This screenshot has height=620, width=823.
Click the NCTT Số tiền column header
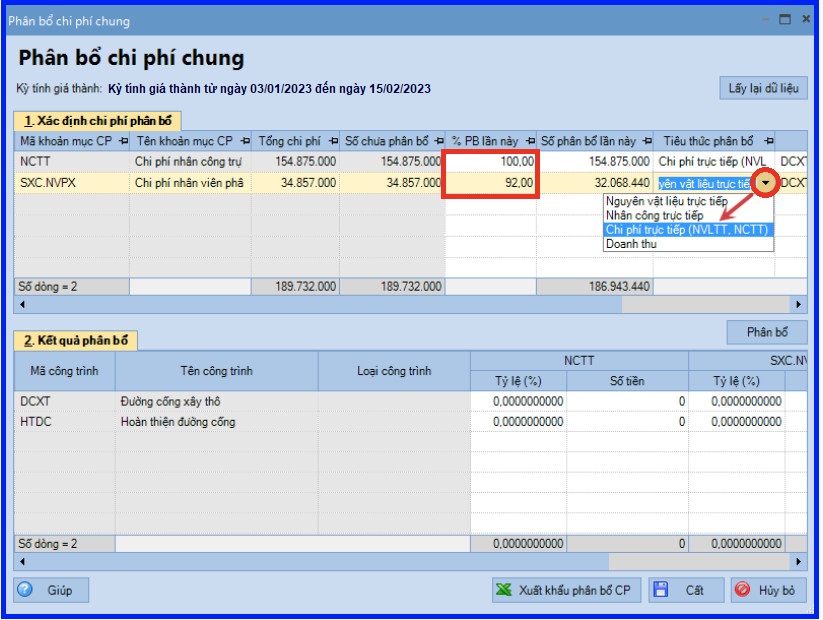(627, 381)
